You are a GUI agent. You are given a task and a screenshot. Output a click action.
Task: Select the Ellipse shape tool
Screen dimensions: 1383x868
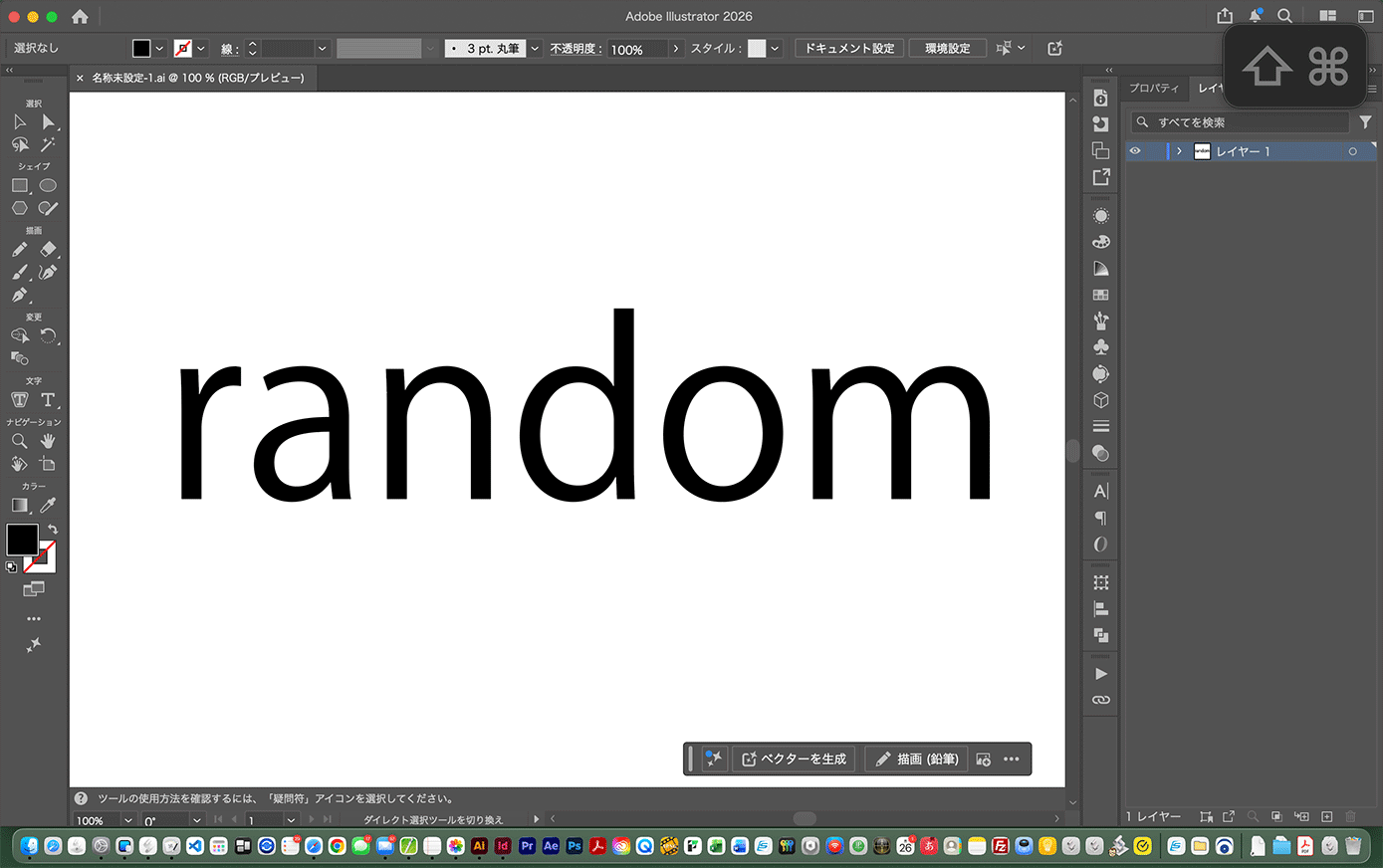pyautogui.click(x=48, y=185)
